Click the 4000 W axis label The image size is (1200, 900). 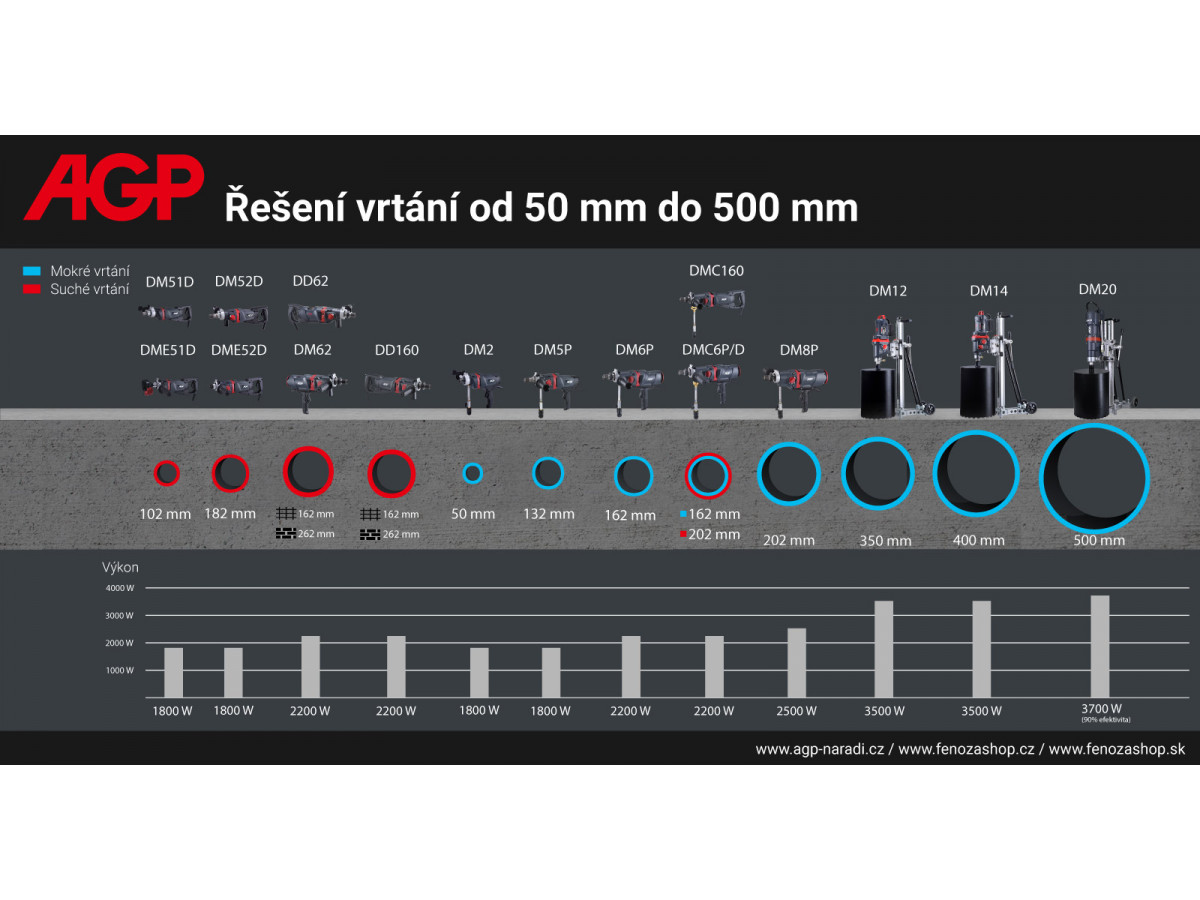point(120,587)
